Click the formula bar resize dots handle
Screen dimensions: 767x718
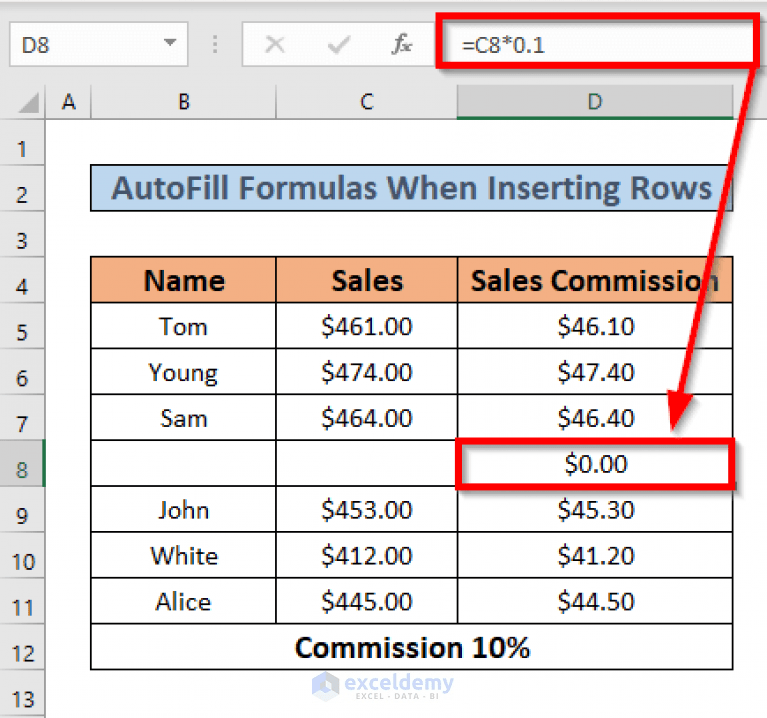[x=215, y=45]
